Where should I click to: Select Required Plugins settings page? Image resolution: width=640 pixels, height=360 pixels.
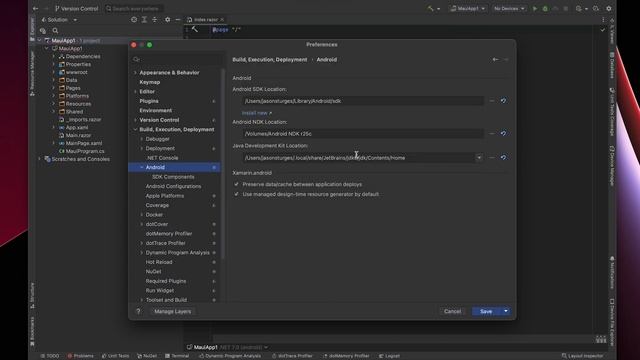click(166, 281)
